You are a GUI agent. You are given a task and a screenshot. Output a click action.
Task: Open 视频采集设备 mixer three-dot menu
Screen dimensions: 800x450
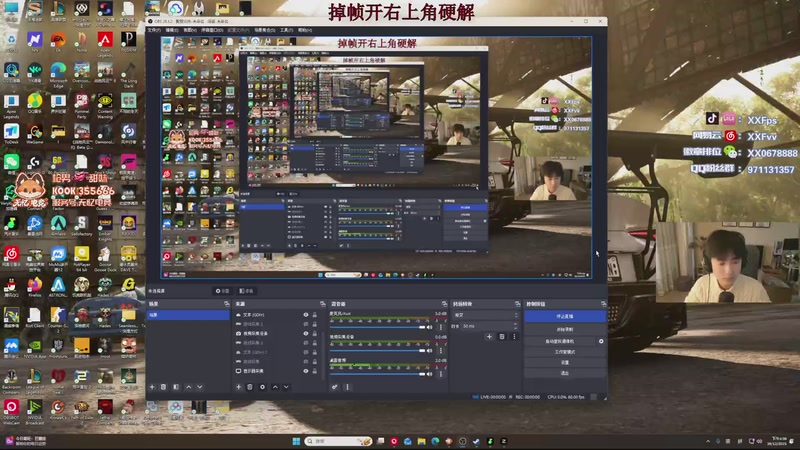(x=441, y=351)
